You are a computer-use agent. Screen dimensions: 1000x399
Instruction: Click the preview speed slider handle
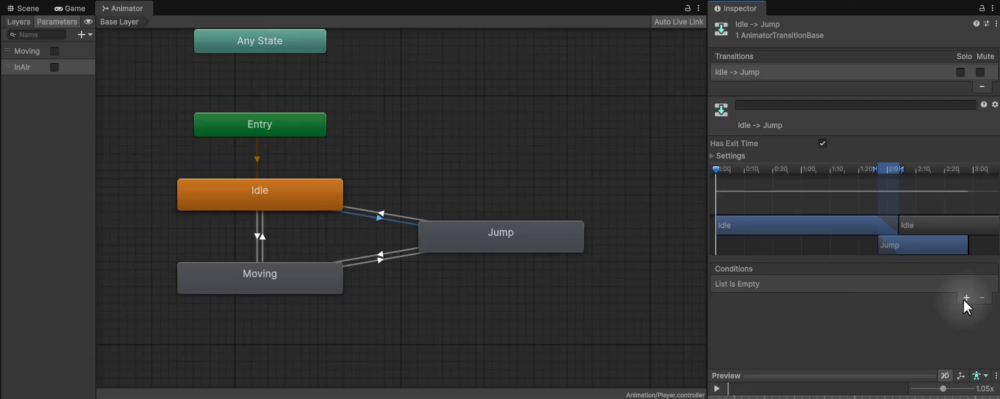pyautogui.click(x=943, y=389)
